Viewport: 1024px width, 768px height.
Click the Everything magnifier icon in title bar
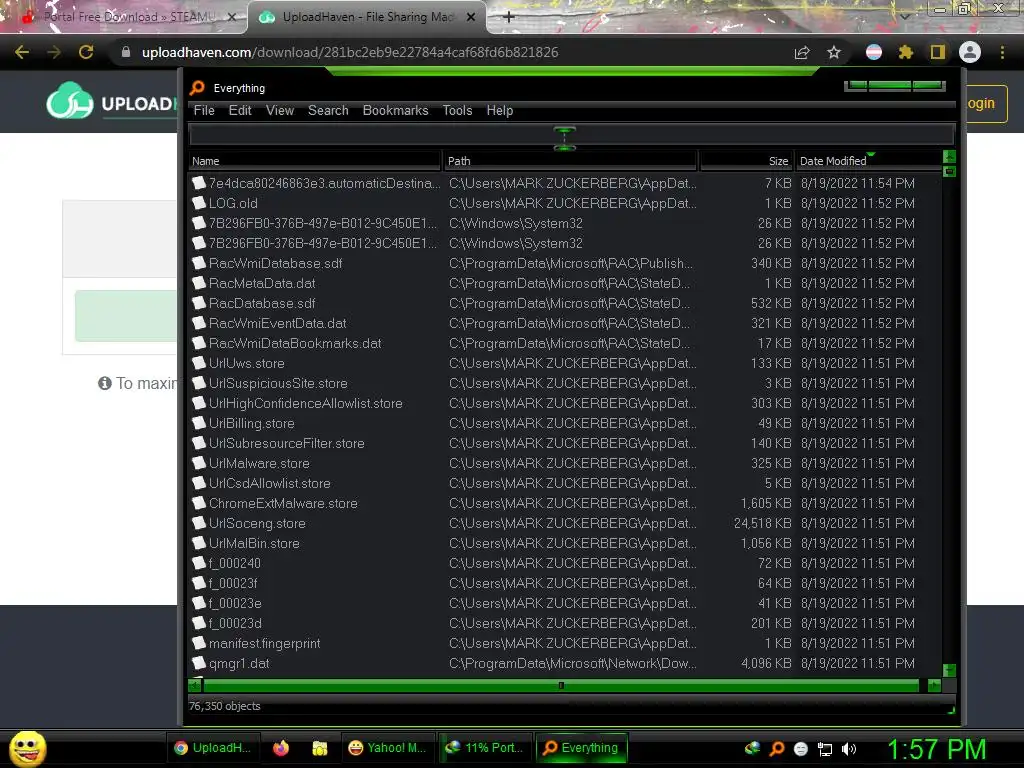point(197,88)
